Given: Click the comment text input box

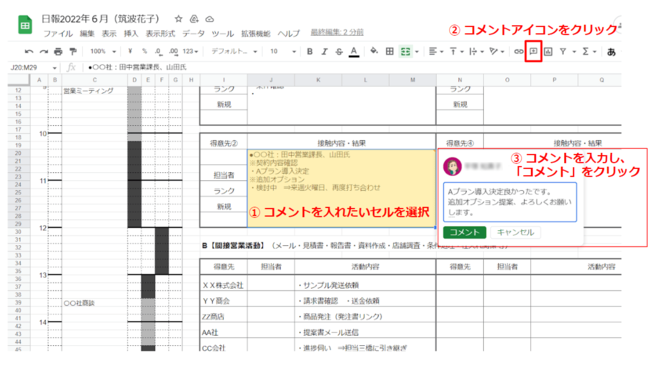Looking at the screenshot, I should click(510, 202).
